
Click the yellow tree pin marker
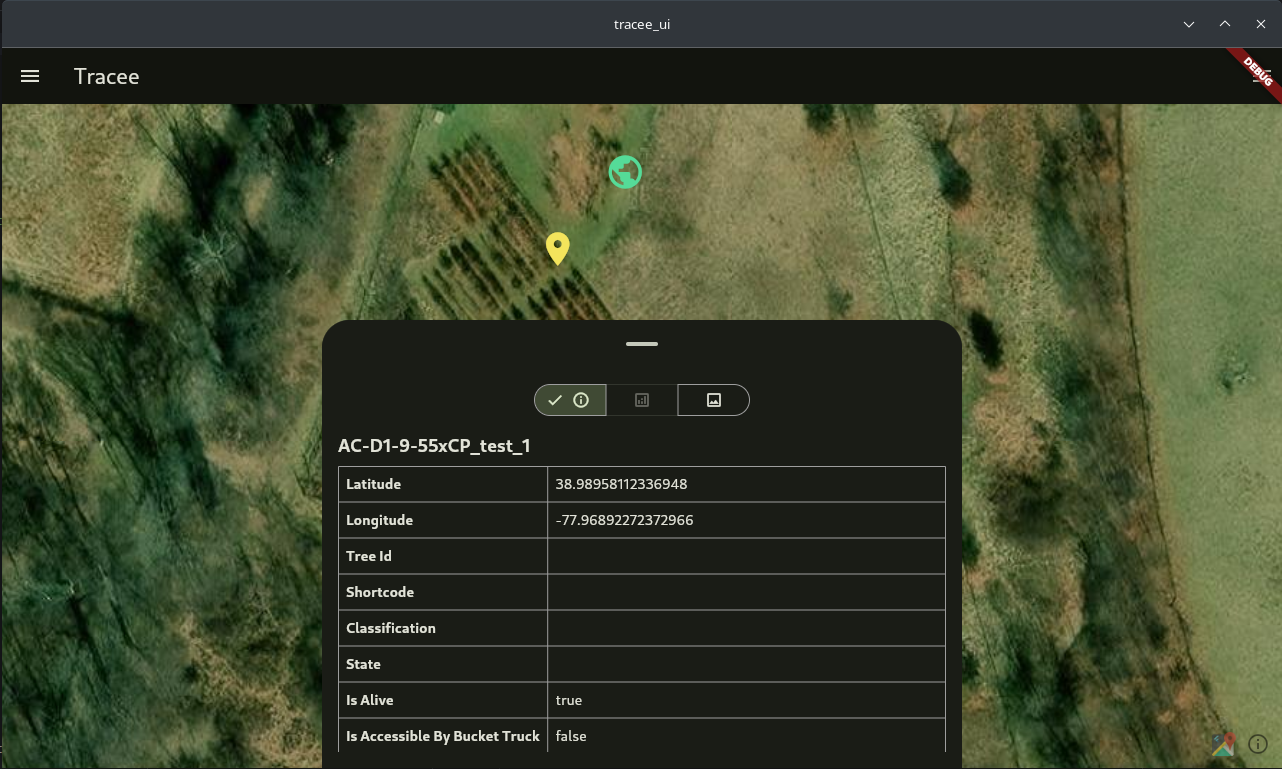click(557, 248)
